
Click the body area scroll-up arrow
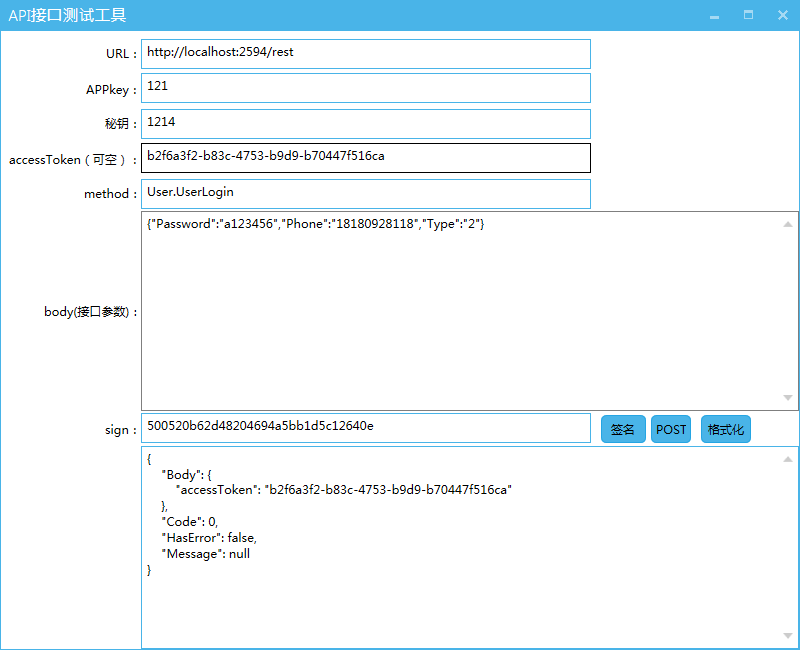(788, 224)
